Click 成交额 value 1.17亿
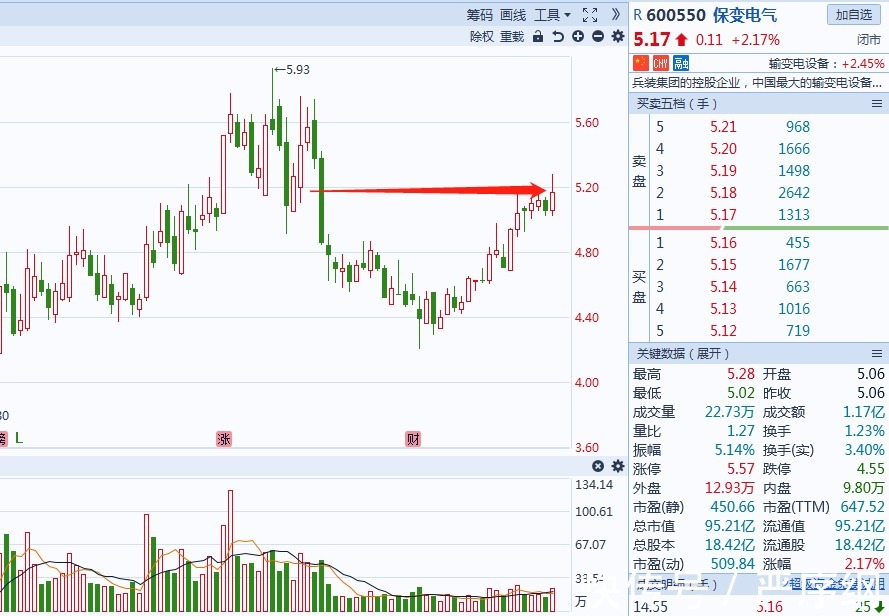 [863, 412]
